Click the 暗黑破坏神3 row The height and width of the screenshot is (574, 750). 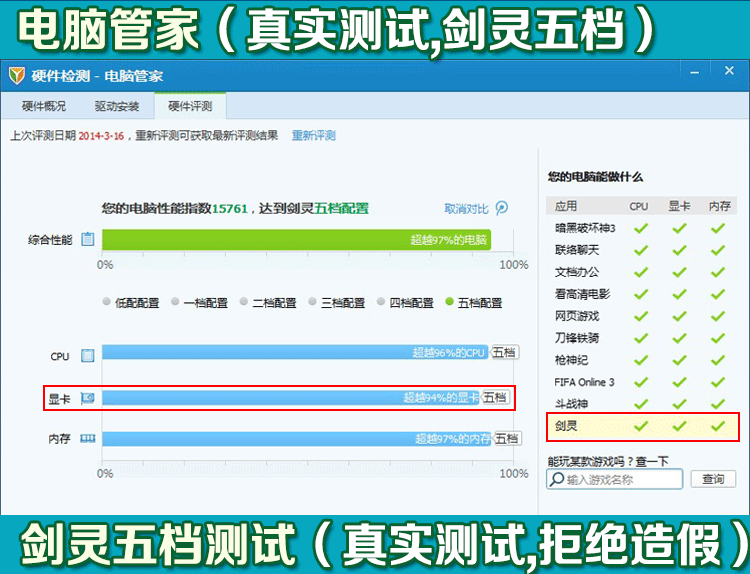coord(641,228)
